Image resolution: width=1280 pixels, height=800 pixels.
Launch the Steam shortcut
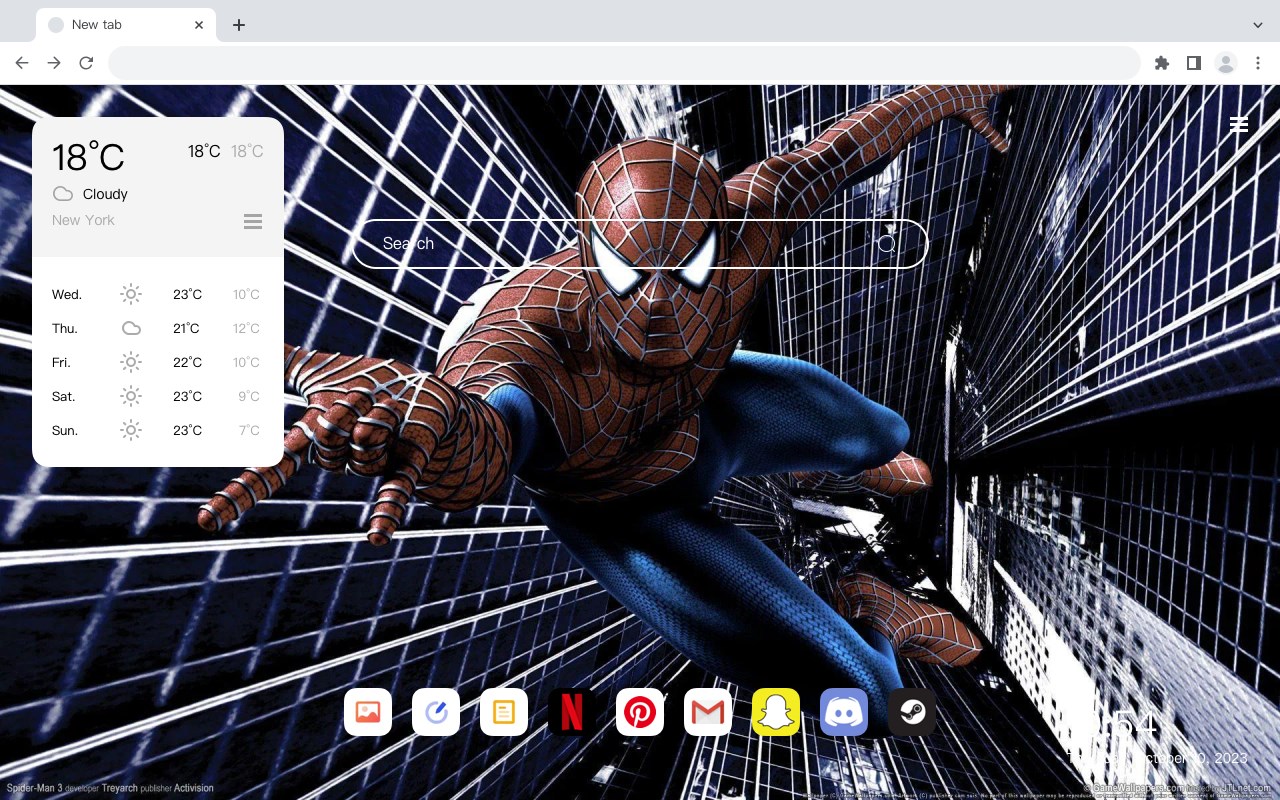pos(912,712)
